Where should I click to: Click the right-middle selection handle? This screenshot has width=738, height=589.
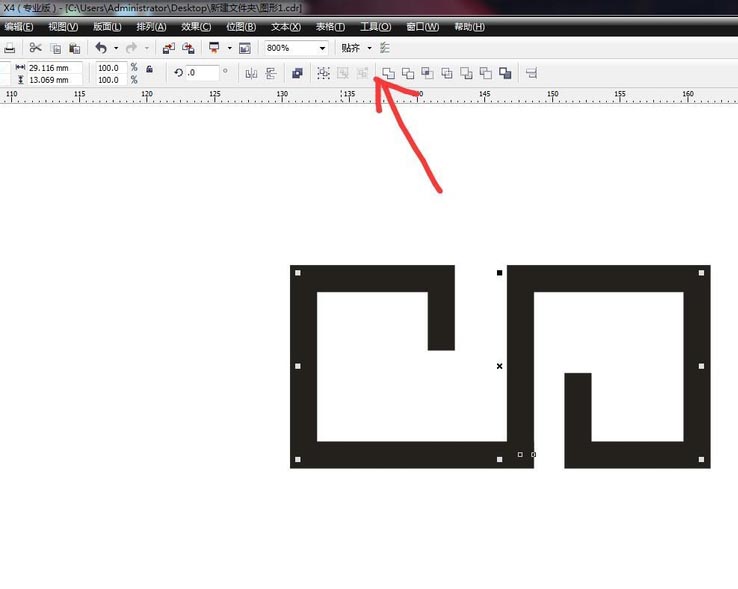[701, 366]
